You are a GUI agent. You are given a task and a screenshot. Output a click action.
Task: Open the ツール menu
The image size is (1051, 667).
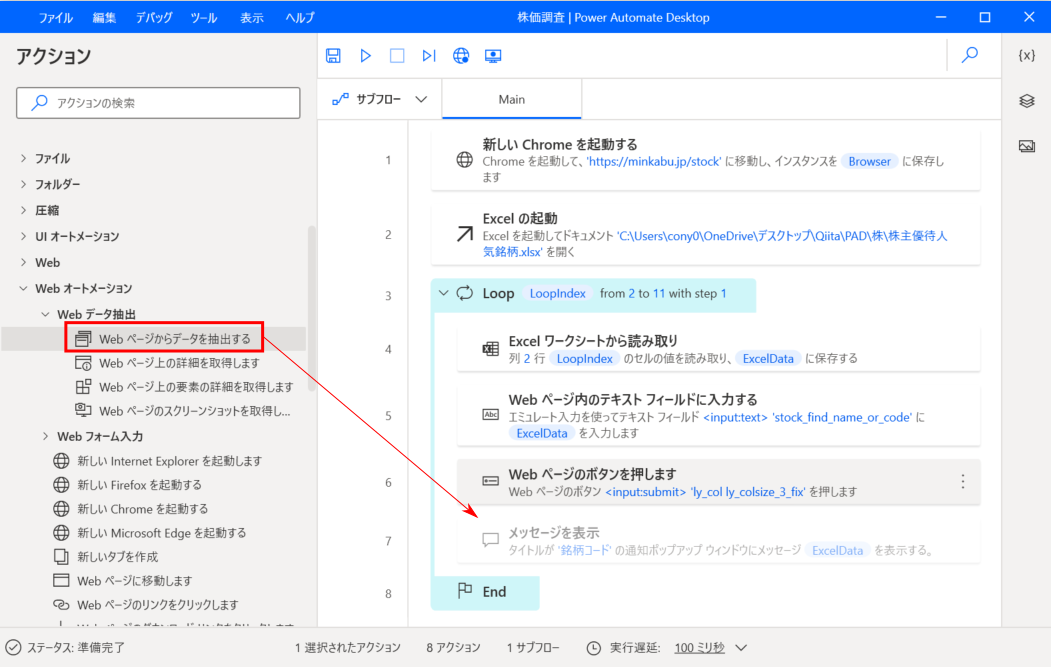203,18
